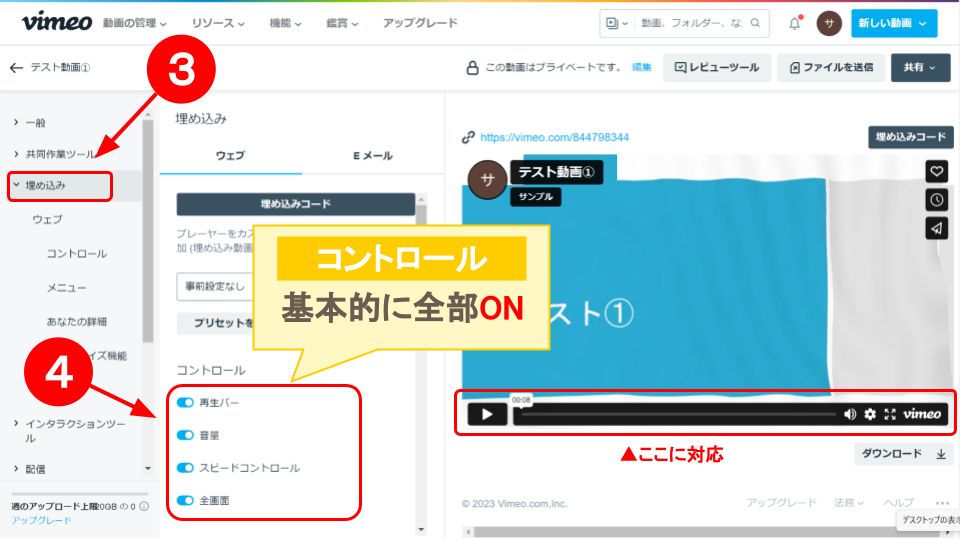960x540 pixels.
Task: Select the Eメール tab
Action: click(373, 156)
